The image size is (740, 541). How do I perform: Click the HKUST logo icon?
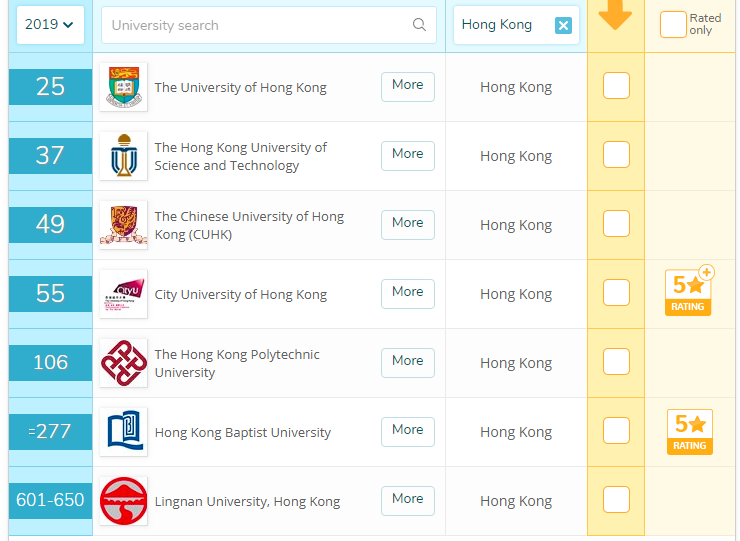coord(123,156)
